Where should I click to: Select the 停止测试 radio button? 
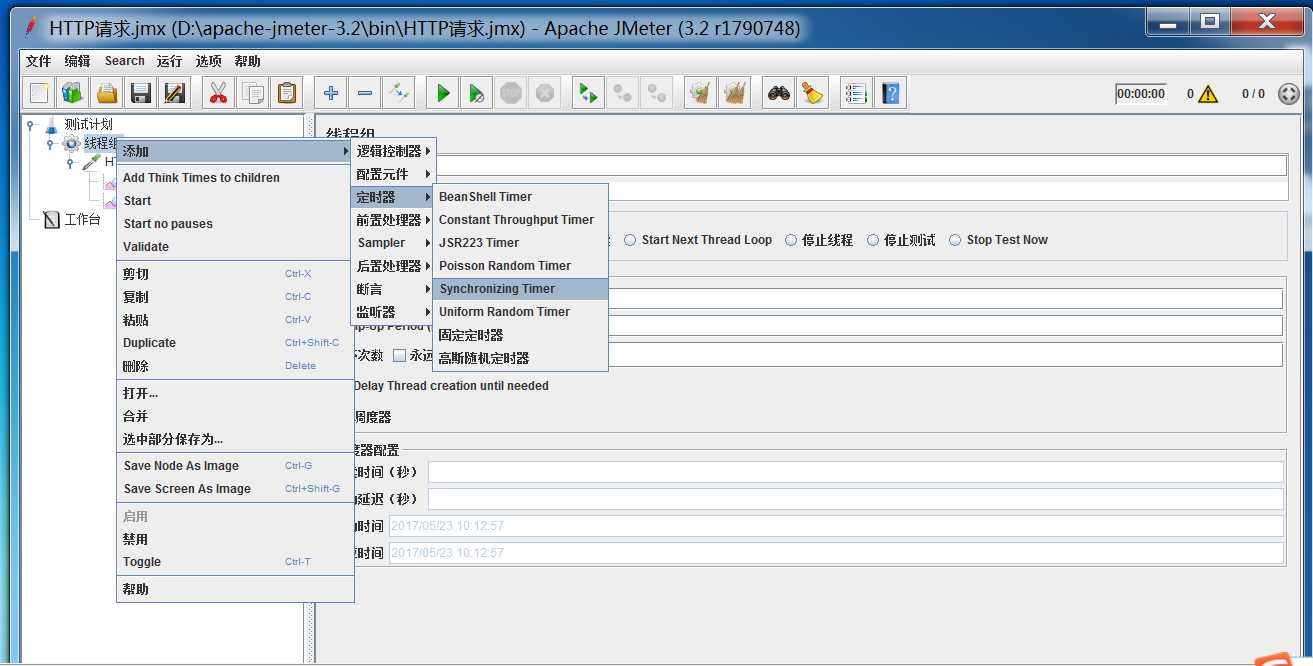pos(873,240)
